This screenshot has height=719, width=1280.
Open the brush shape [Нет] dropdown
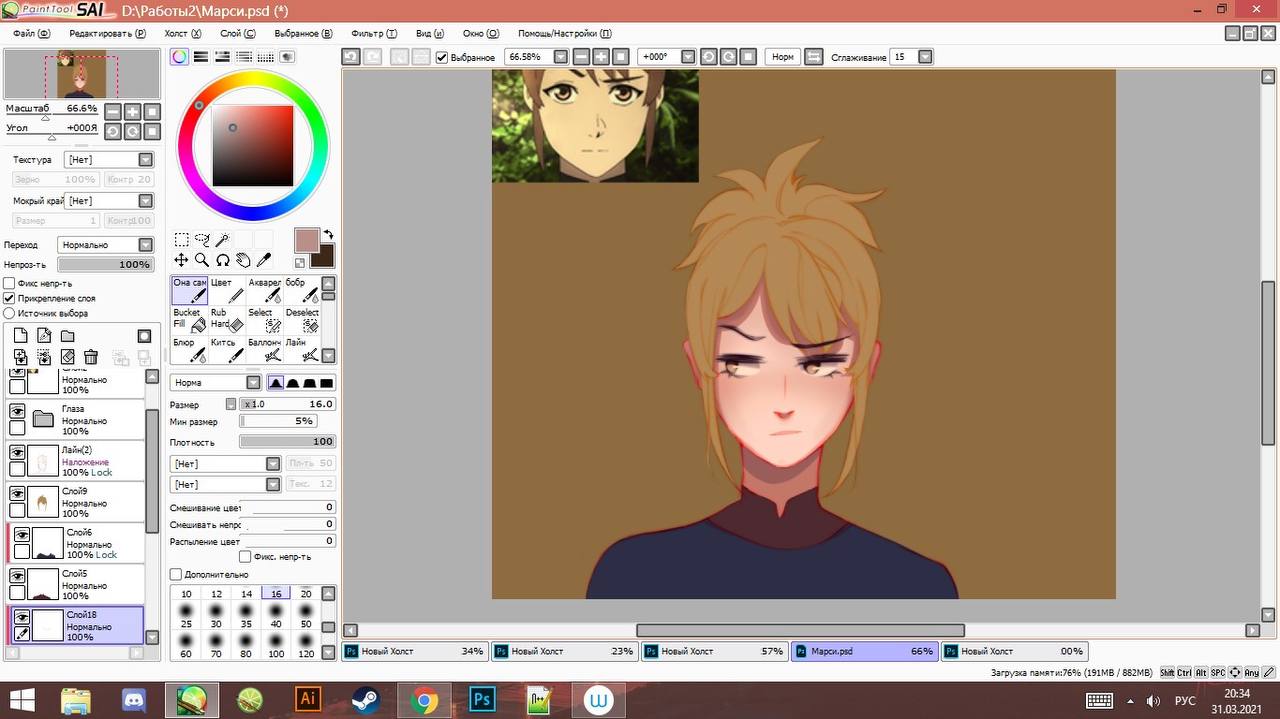273,464
